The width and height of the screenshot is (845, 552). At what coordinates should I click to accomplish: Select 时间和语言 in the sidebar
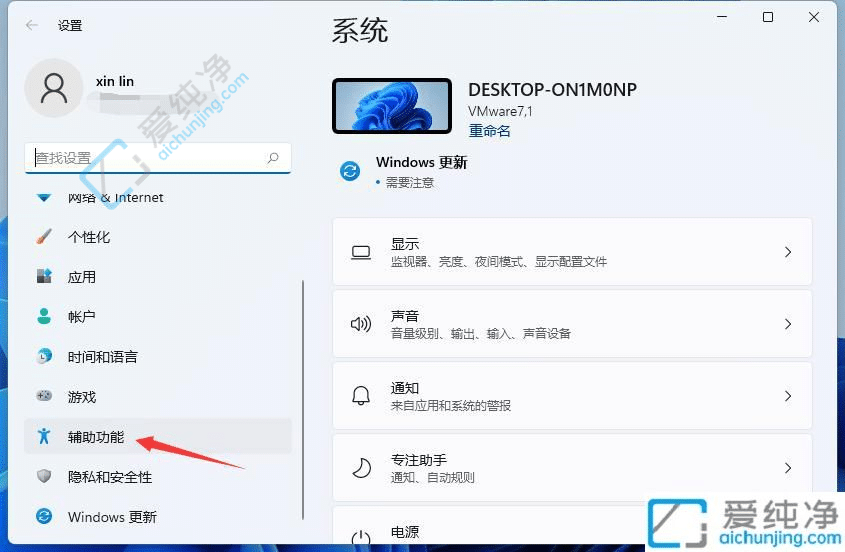[x=158, y=356]
